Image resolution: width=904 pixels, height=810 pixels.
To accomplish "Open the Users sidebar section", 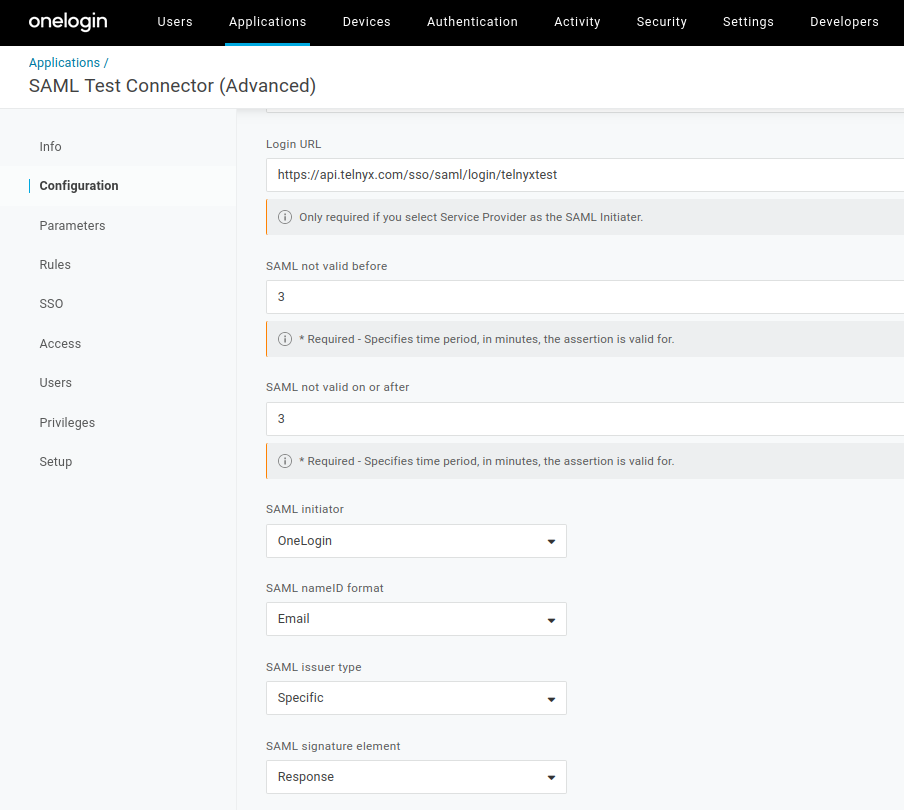I will 55,383.
